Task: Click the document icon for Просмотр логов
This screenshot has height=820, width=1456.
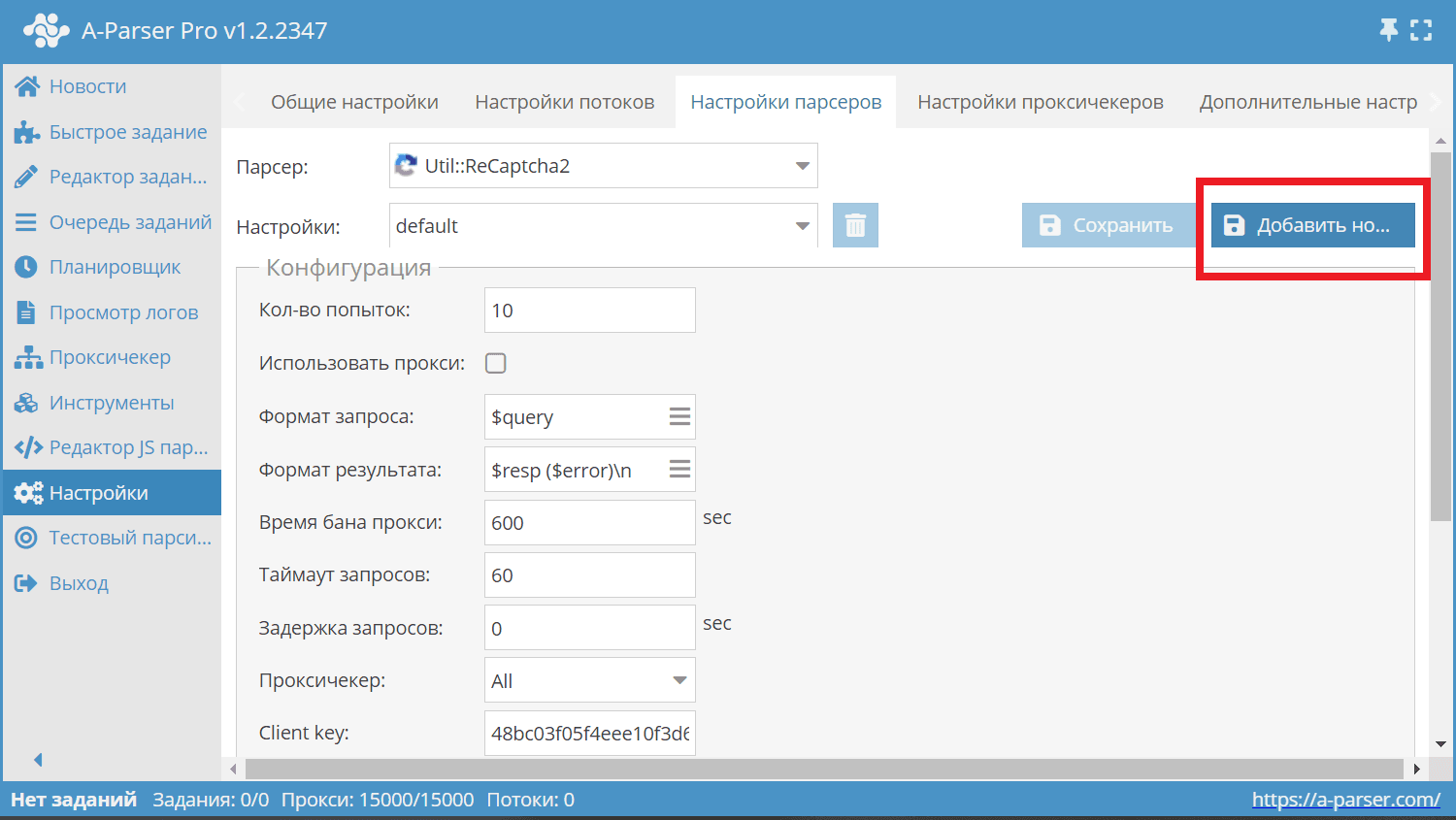Action: point(26,312)
